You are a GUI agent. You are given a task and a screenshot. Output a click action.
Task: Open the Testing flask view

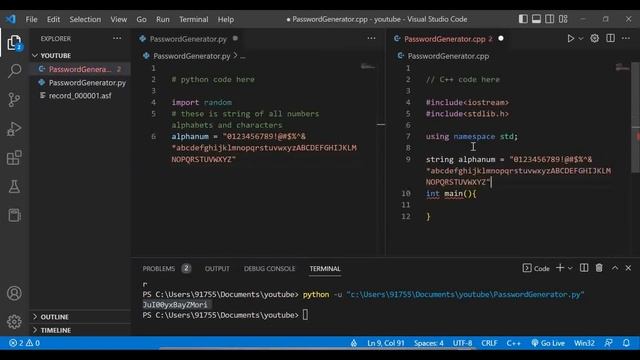click(x=14, y=187)
